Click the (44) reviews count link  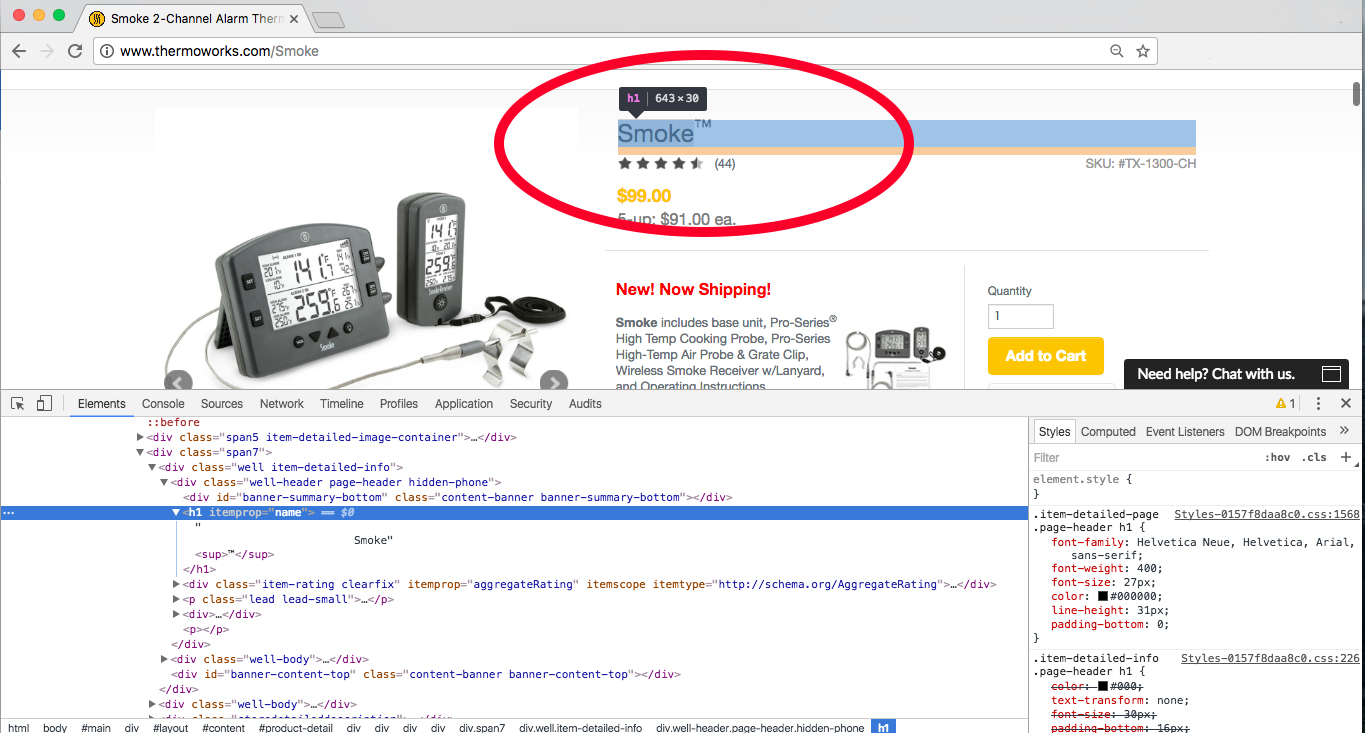tap(725, 164)
